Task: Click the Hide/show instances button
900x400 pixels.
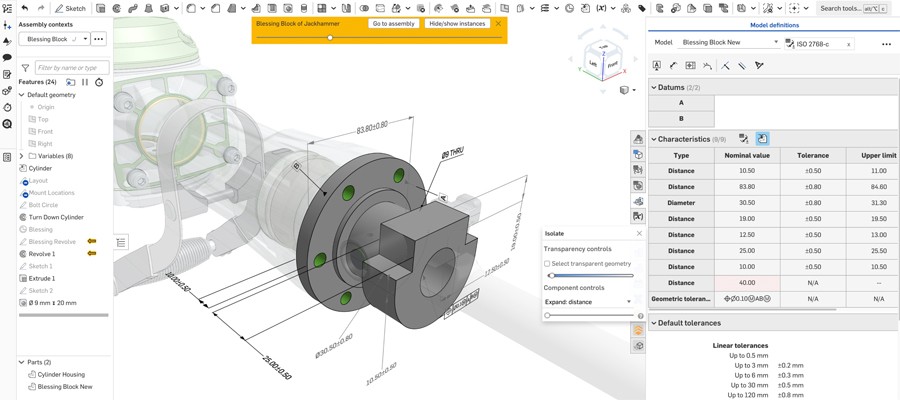Action: click(x=457, y=23)
